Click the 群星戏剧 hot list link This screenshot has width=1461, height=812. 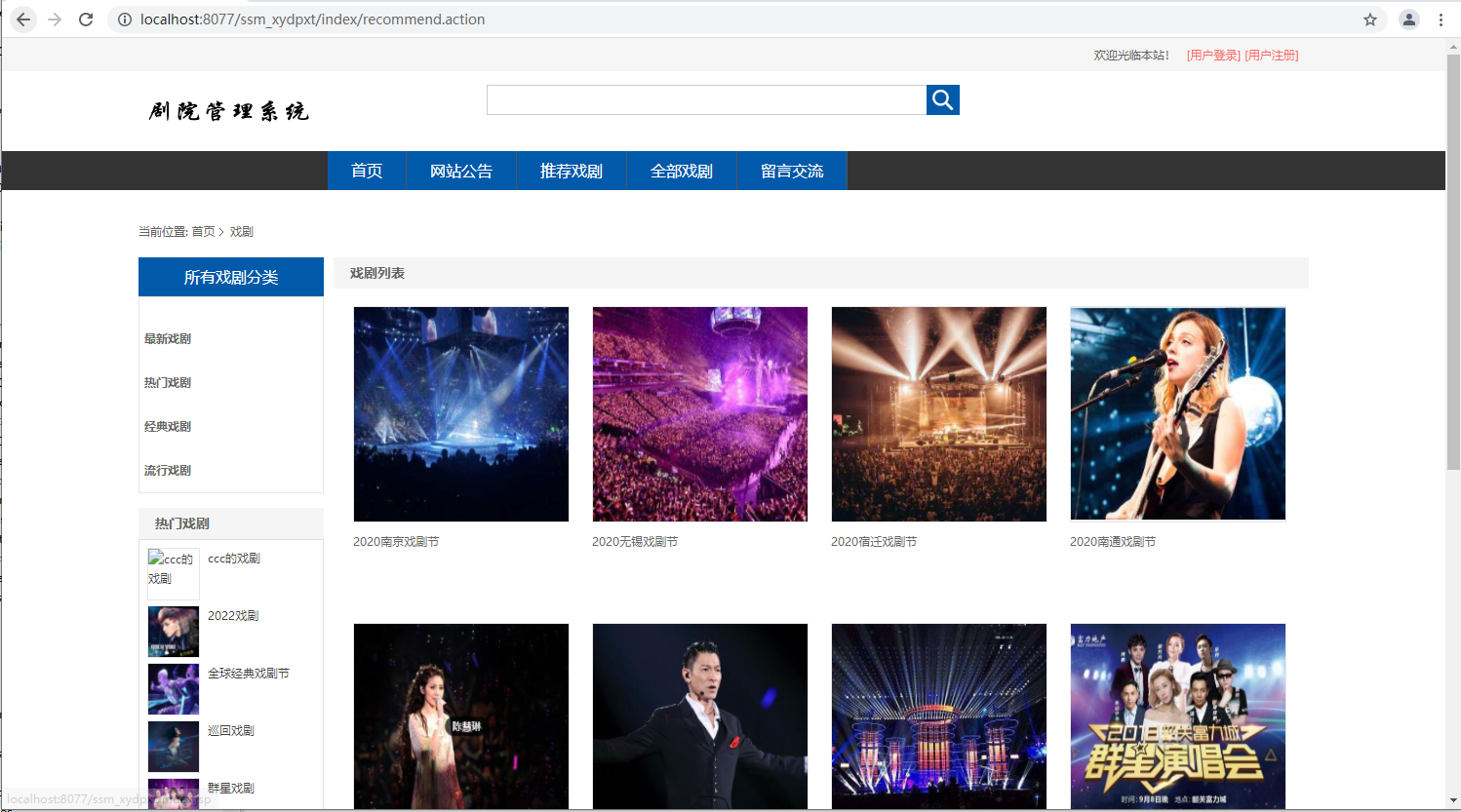click(x=231, y=789)
